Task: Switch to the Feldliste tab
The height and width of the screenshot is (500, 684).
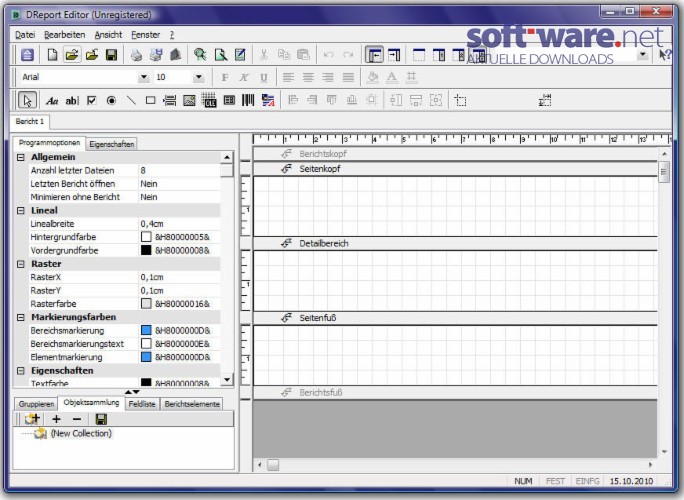Action: [x=142, y=404]
